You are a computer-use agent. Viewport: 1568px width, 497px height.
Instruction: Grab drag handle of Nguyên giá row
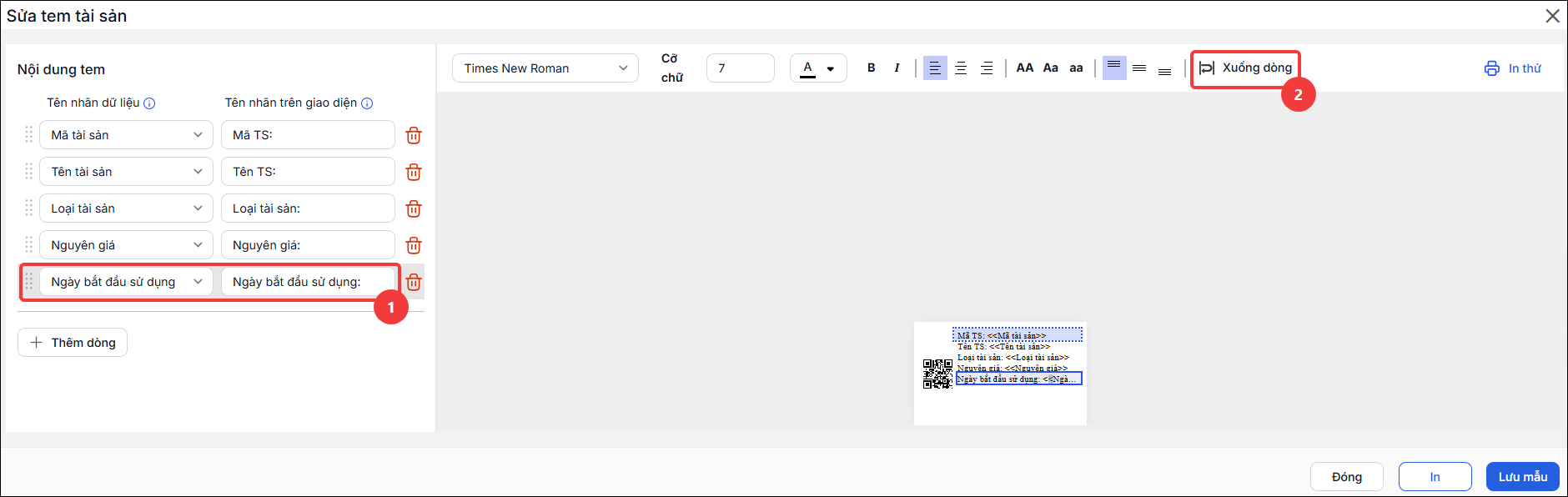point(28,244)
